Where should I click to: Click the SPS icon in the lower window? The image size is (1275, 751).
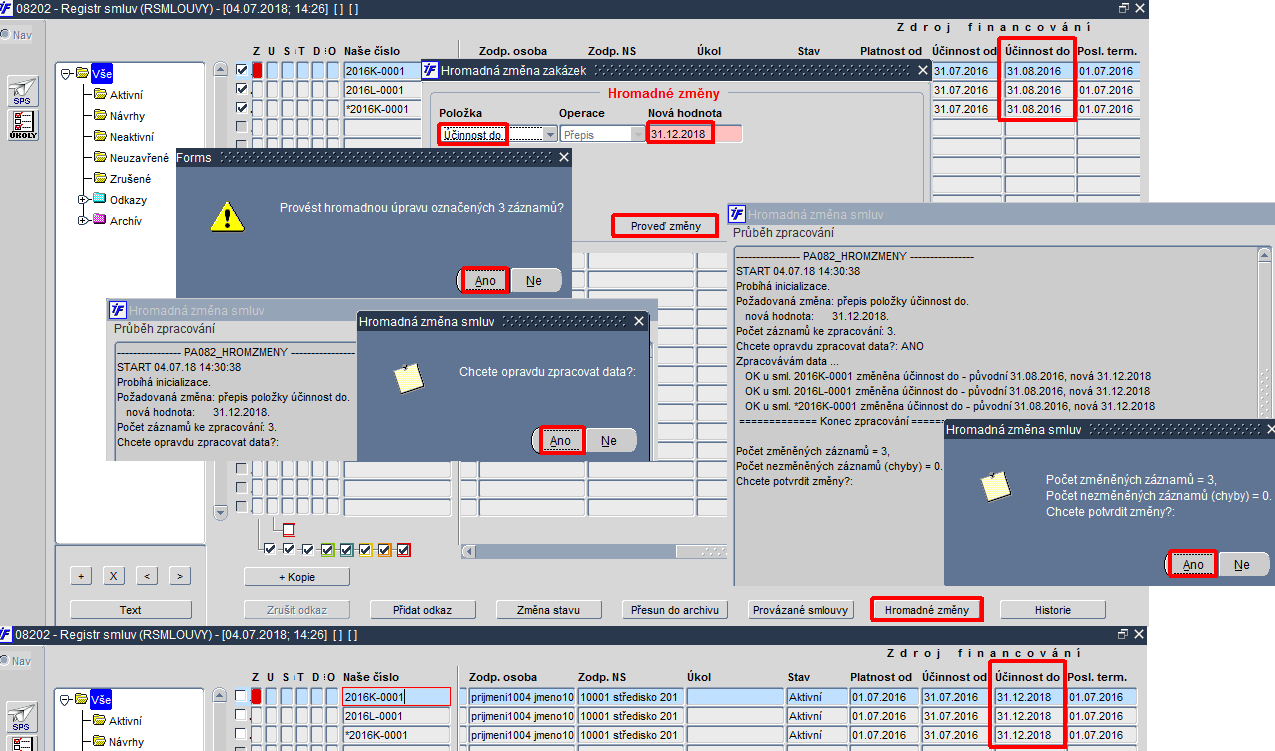22,718
